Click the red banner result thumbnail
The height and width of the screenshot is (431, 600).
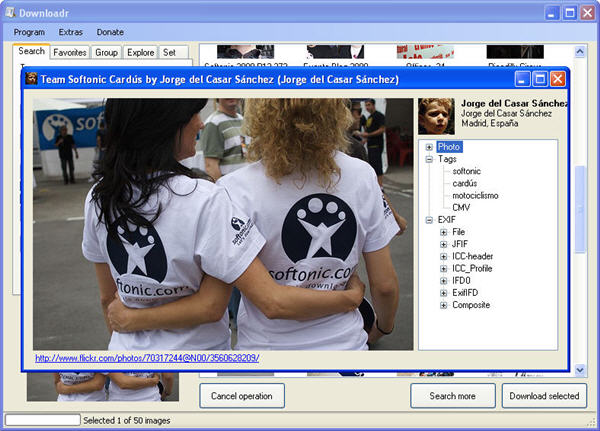[x=425, y=52]
